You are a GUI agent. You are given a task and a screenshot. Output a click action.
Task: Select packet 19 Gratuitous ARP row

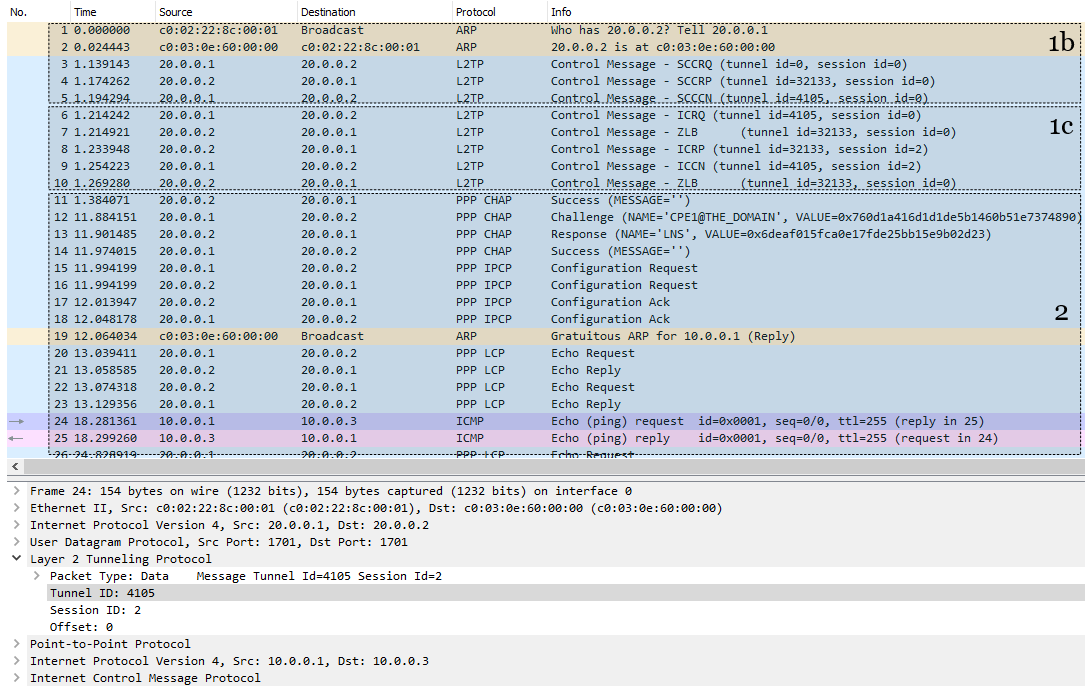point(546,336)
